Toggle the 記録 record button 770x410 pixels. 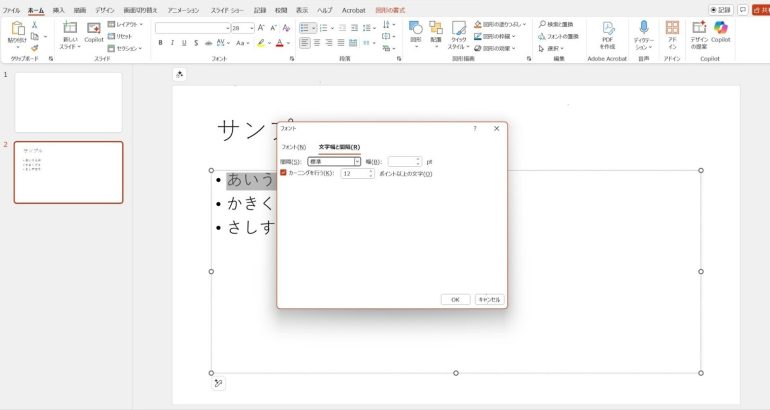coord(720,9)
